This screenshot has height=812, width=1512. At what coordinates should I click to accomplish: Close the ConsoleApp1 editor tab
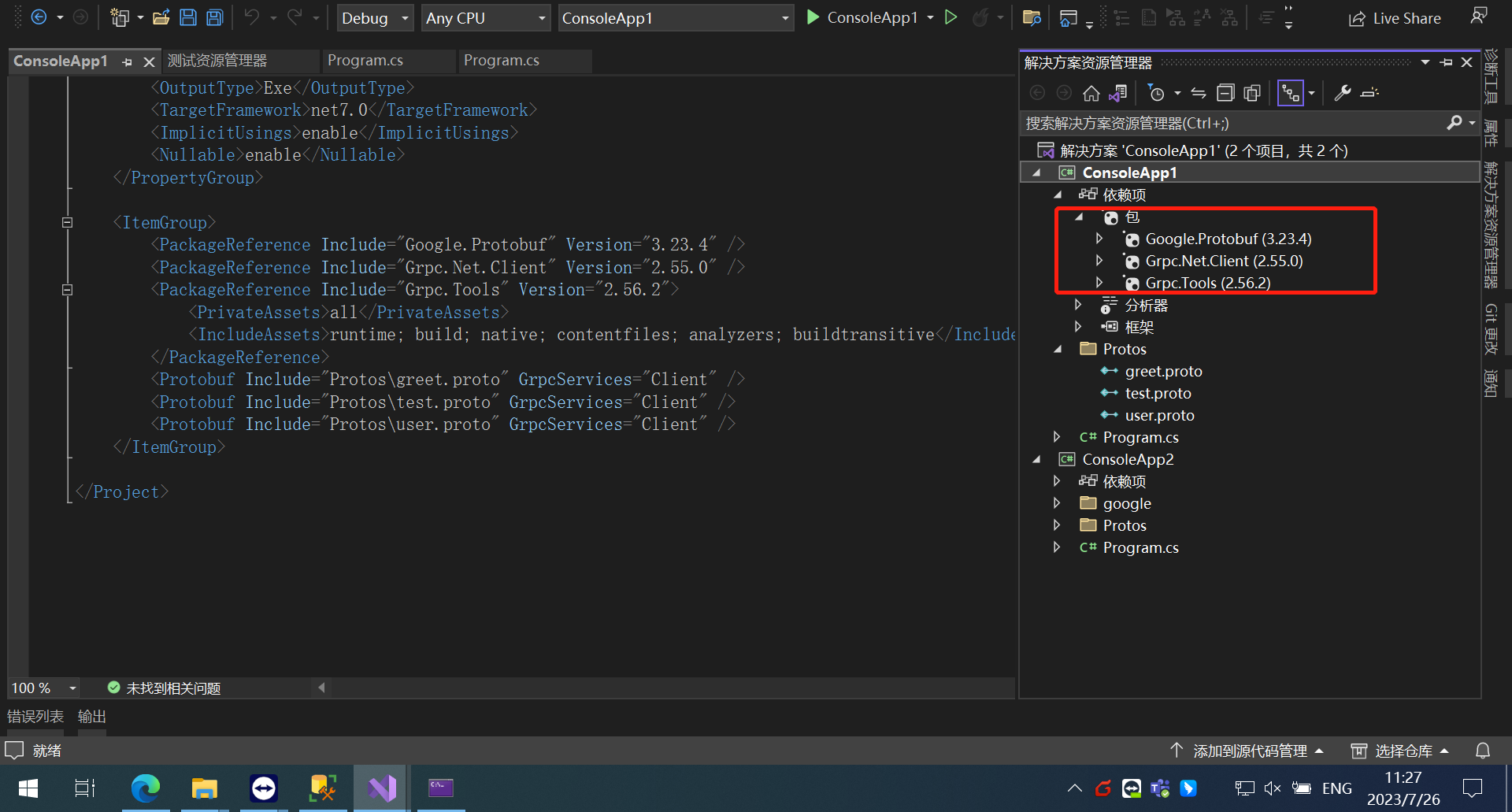click(149, 61)
